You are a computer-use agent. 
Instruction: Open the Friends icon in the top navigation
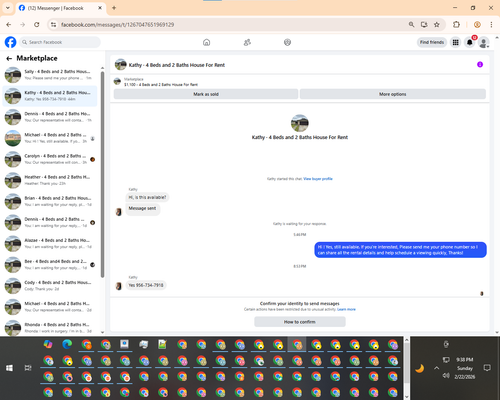click(x=247, y=42)
